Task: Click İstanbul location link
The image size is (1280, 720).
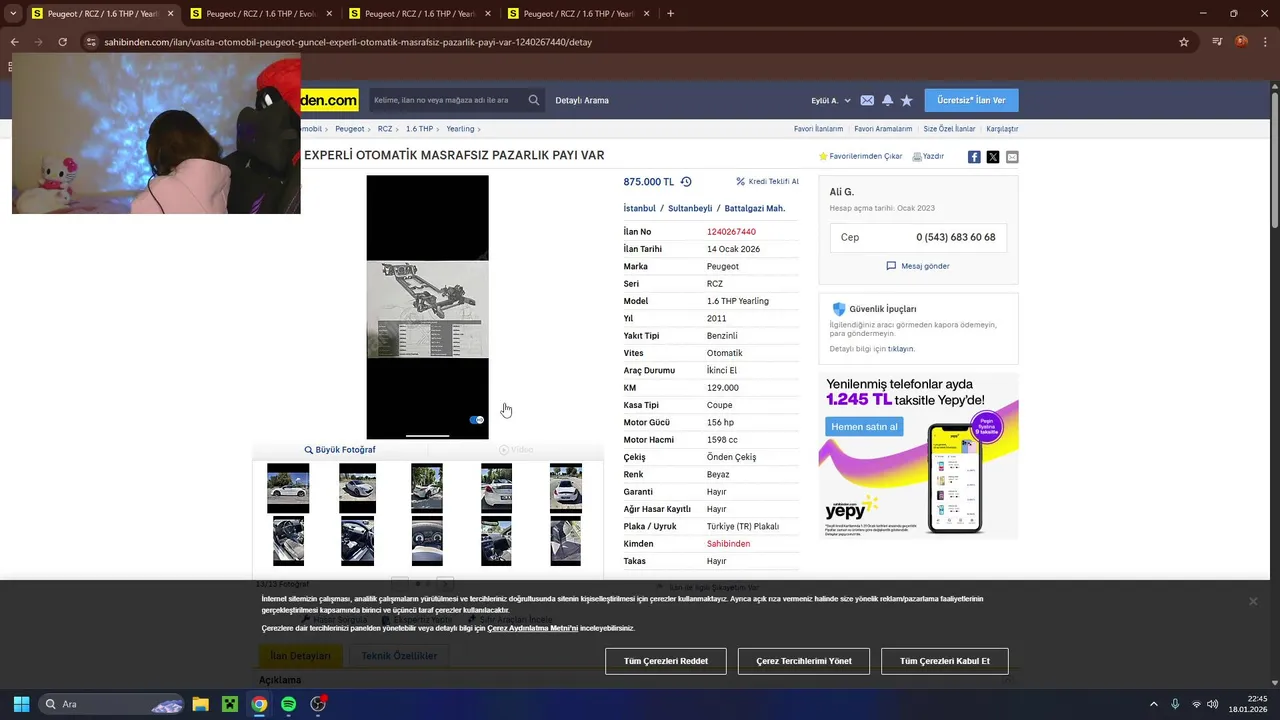Action: (640, 208)
